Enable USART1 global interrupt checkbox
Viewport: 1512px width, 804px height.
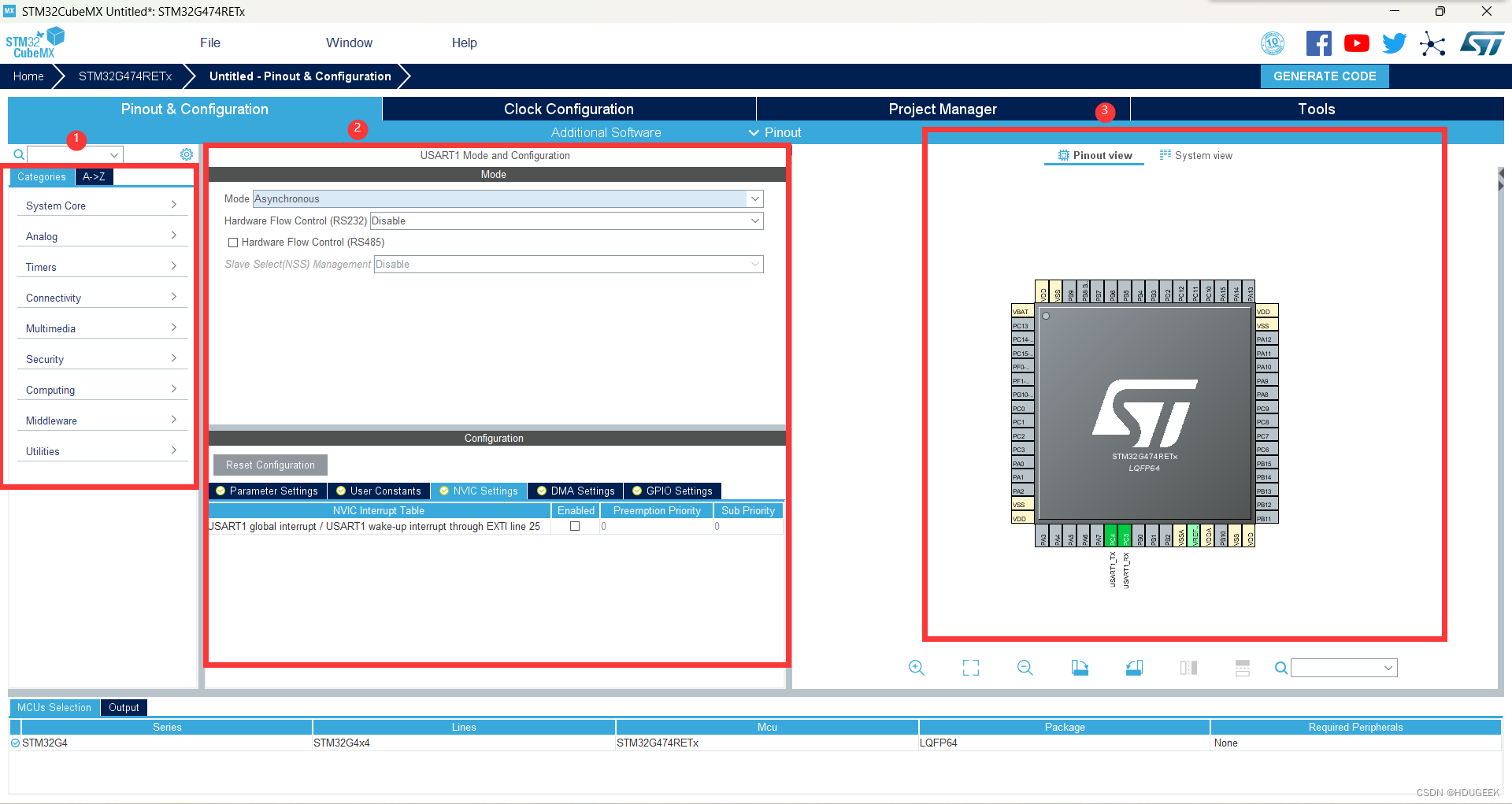coord(575,526)
